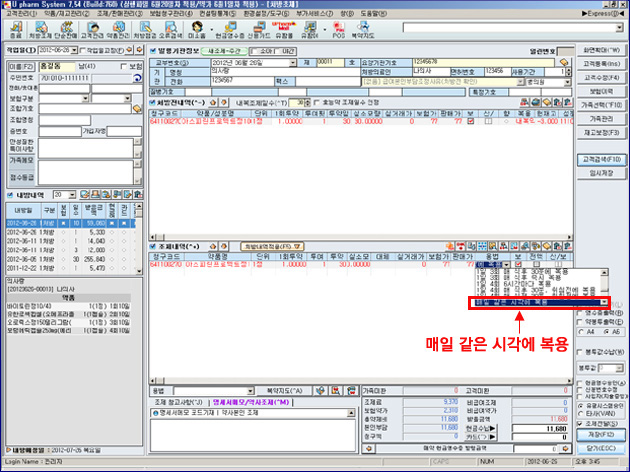The image size is (630, 472).
Task: Toggle the 보험 checkbox near patient name
Action: [x=124, y=66]
